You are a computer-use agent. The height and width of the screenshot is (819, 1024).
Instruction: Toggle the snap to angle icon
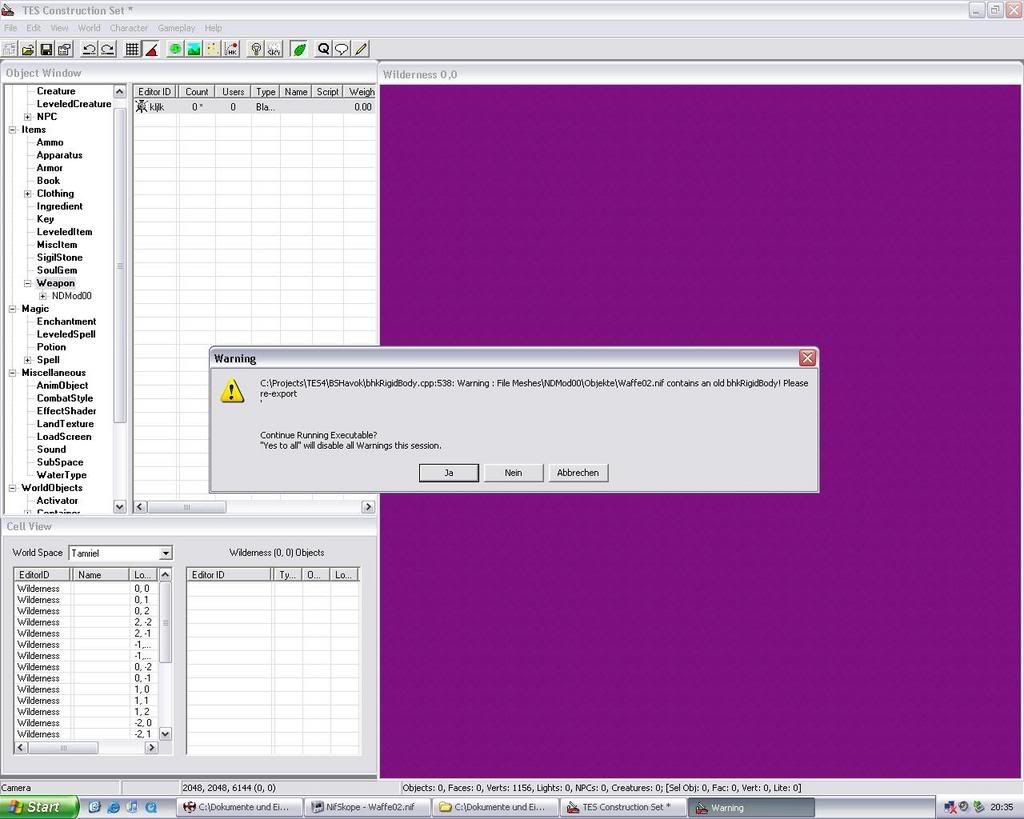click(x=151, y=49)
